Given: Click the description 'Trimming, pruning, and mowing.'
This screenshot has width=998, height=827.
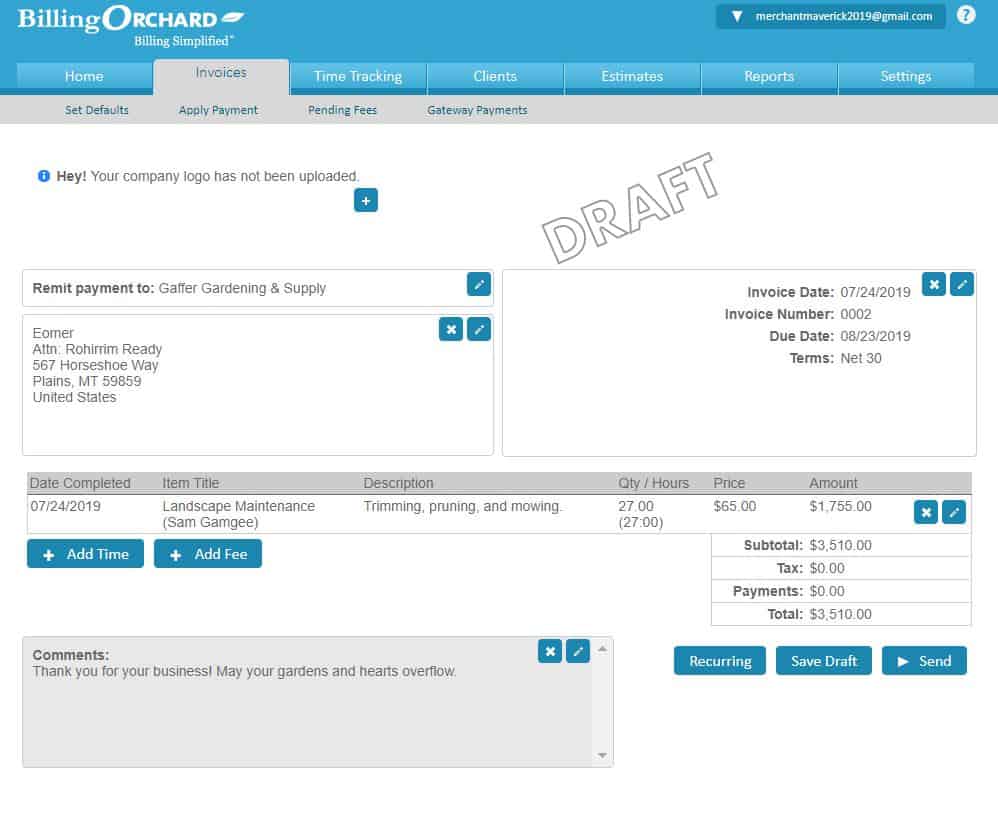Looking at the screenshot, I should (463, 506).
